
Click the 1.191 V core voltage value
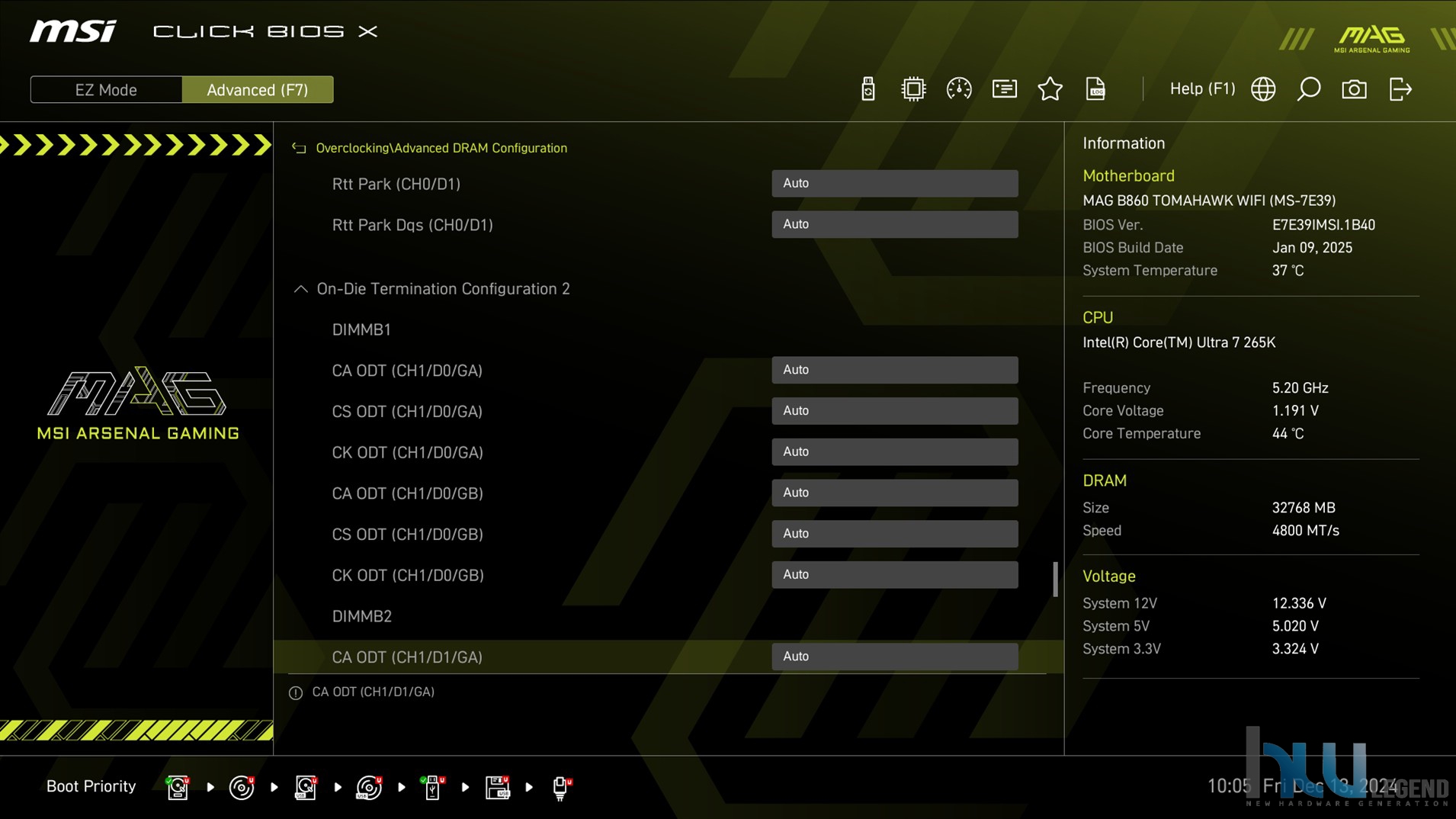pos(1295,411)
